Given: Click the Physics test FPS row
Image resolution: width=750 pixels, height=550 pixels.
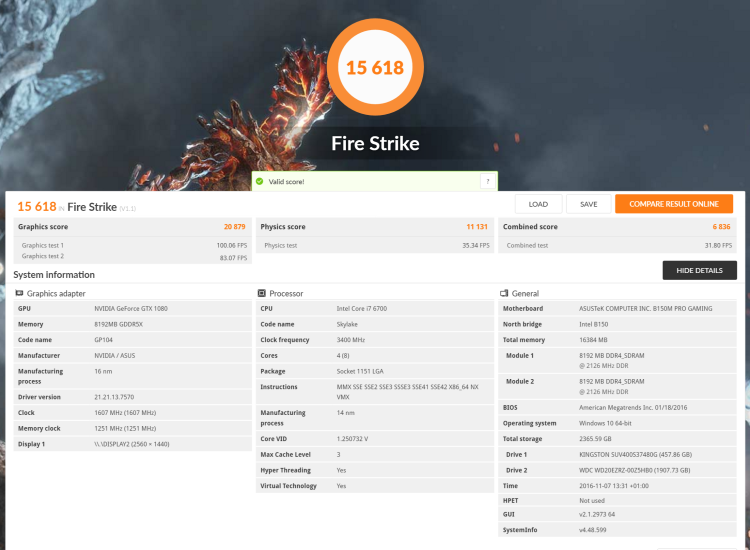Looking at the screenshot, I should point(375,245).
